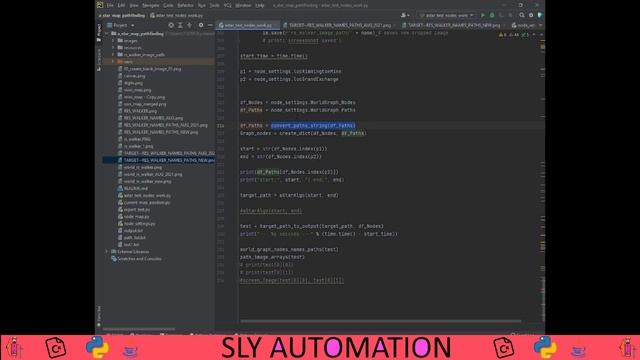The image size is (640, 360).
Task: Show hidden editor tabs dropdown arrow
Action: [540, 25]
